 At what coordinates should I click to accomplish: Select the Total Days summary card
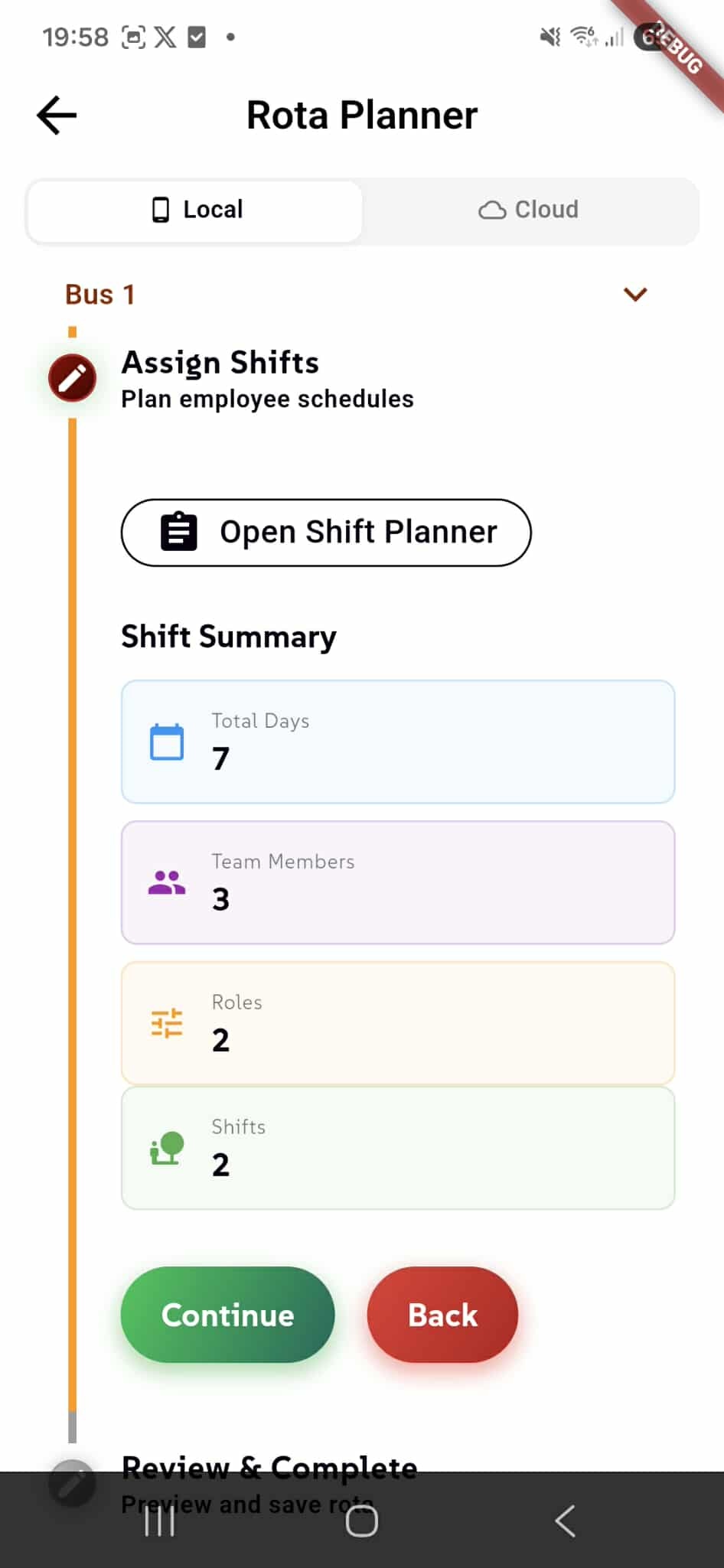tap(398, 742)
